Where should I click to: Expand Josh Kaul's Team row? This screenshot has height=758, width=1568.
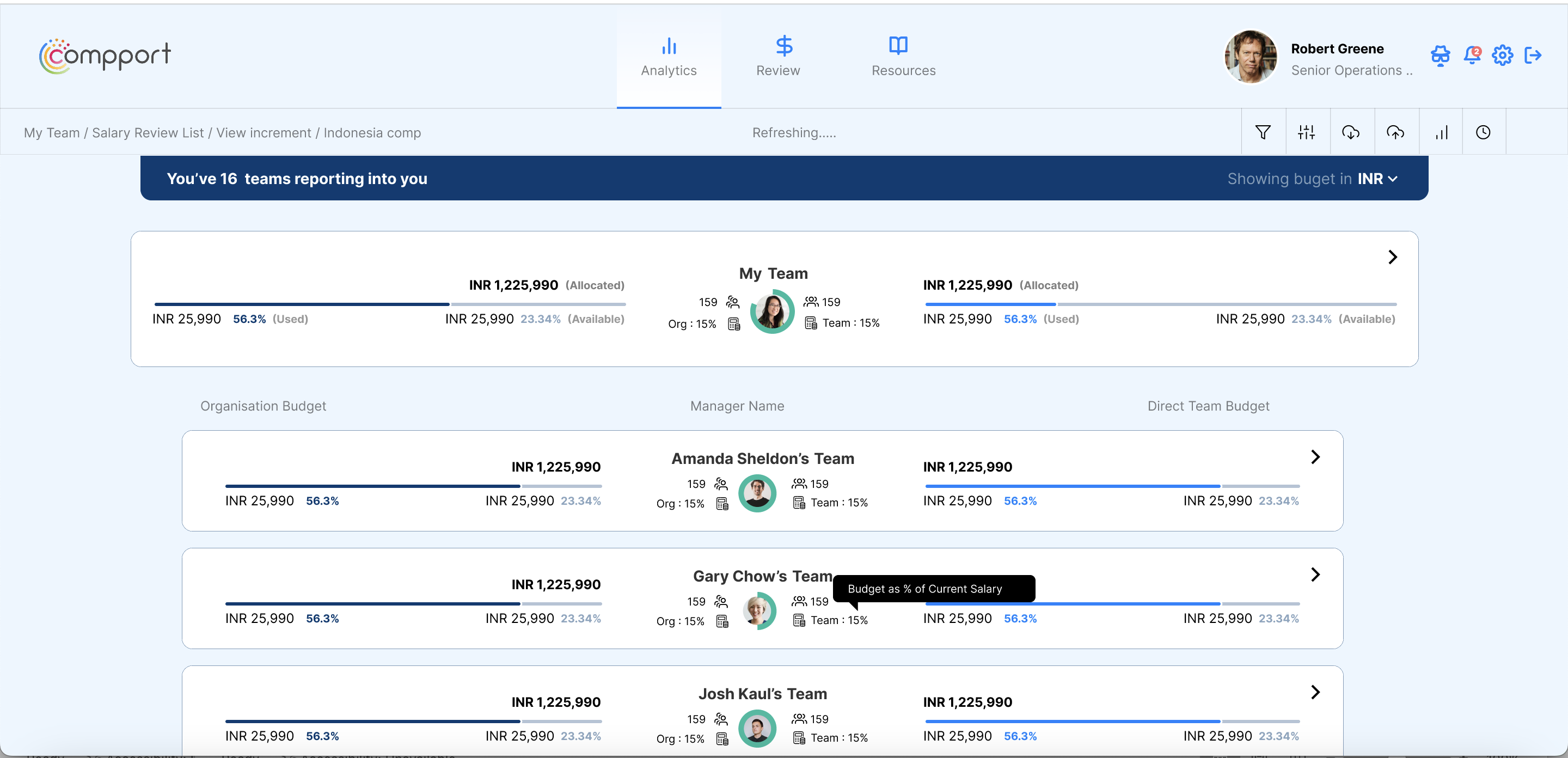click(x=1315, y=692)
